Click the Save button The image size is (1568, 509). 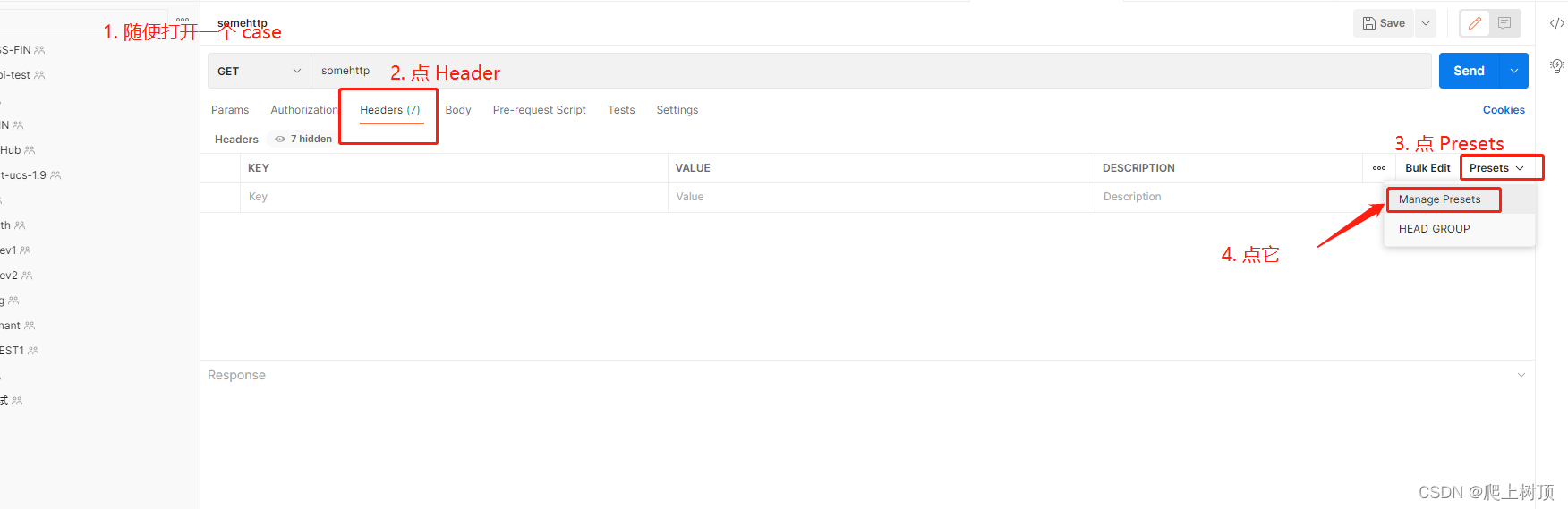coord(1384,23)
